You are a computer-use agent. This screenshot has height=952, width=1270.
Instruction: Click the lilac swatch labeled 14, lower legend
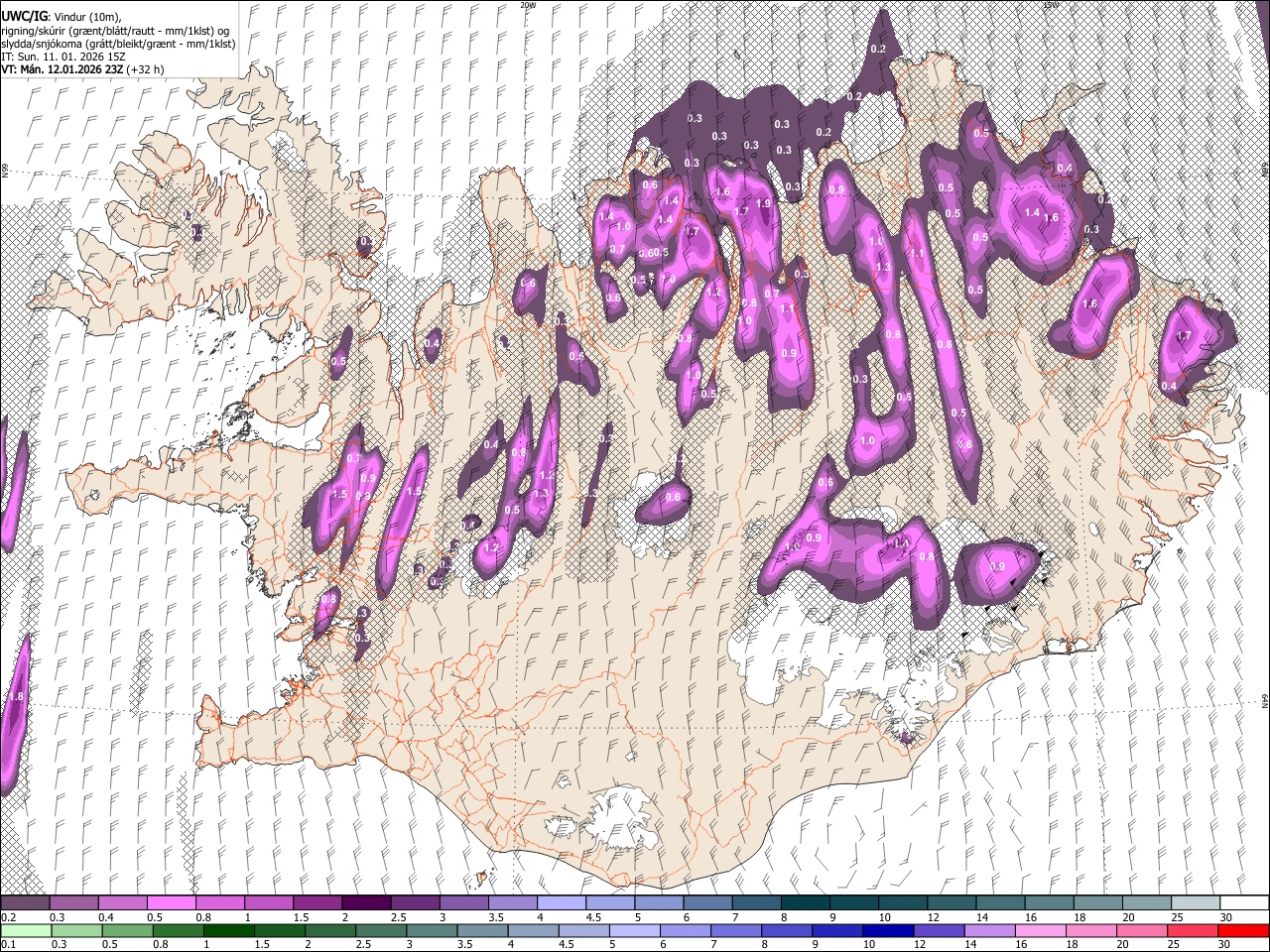point(989,931)
